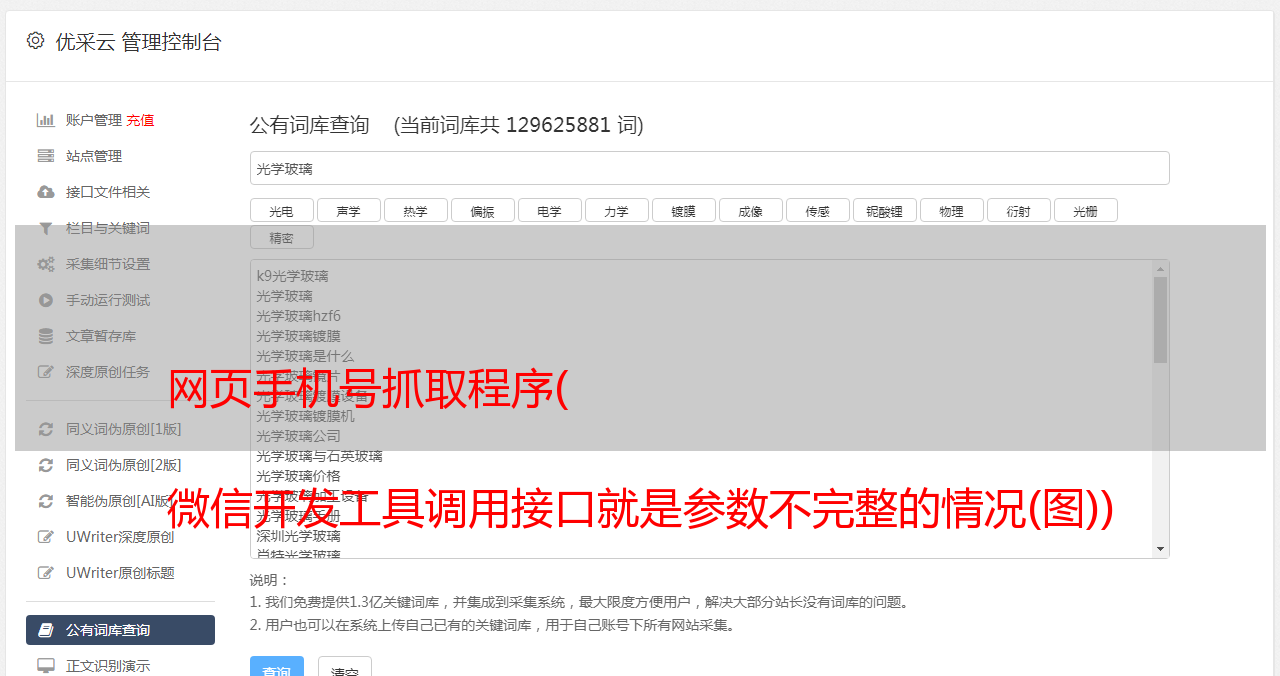This screenshot has width=1280, height=676.
Task: Click the play icon for 手动运行测试
Action: tap(45, 300)
